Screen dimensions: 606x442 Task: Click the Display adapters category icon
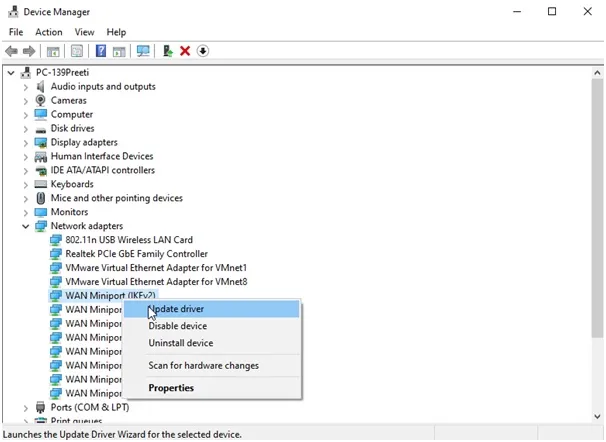click(41, 143)
